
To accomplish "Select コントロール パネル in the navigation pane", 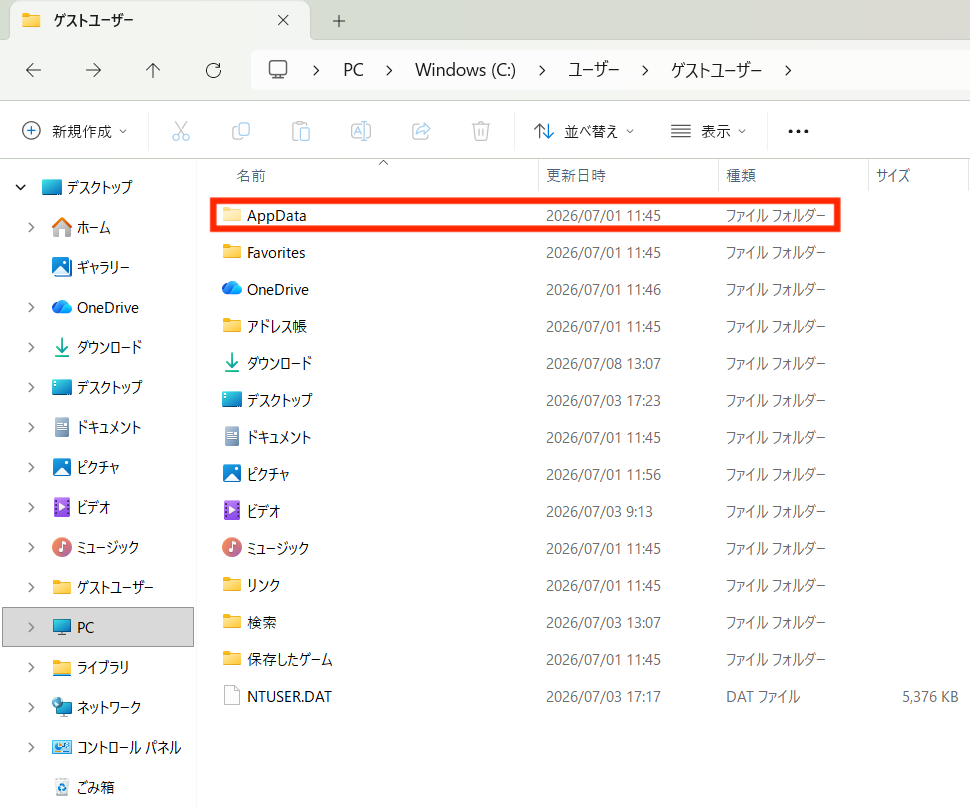I will [x=129, y=747].
